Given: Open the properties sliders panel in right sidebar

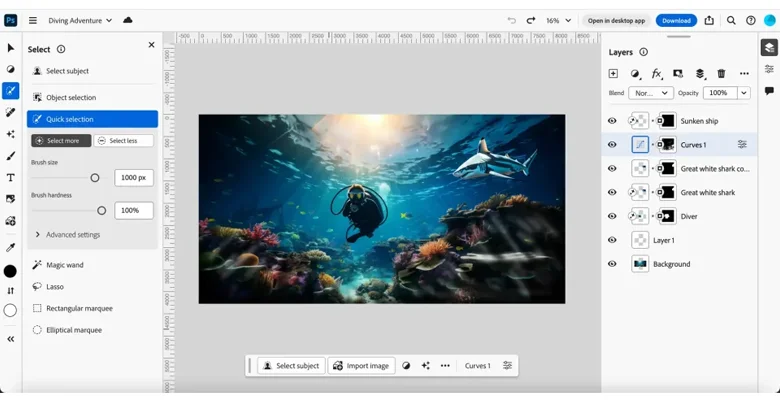Looking at the screenshot, I should coord(769,69).
